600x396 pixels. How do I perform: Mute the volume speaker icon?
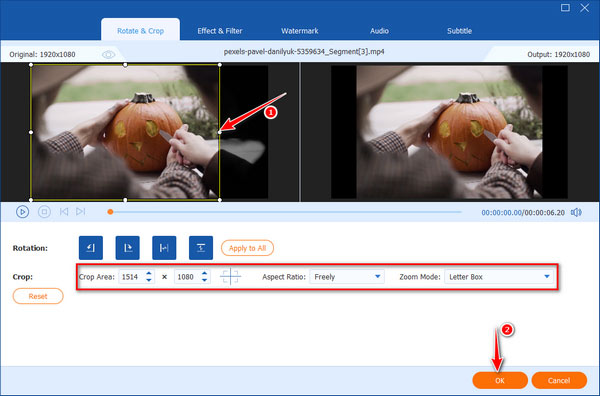[x=576, y=212]
